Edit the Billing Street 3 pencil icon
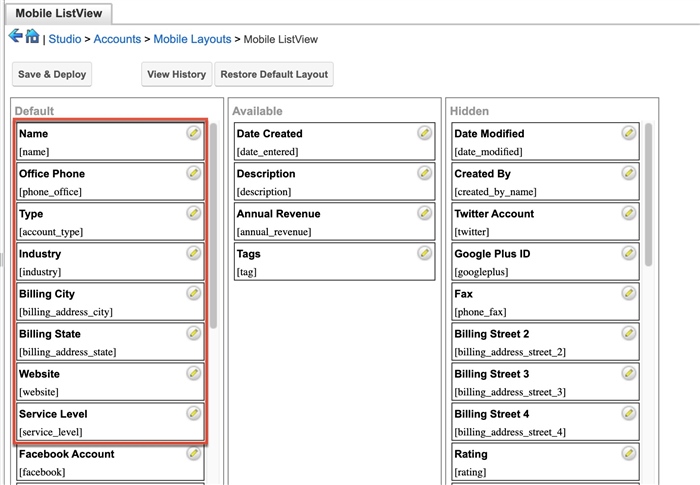Screen dimensions: 700x485 [629, 373]
